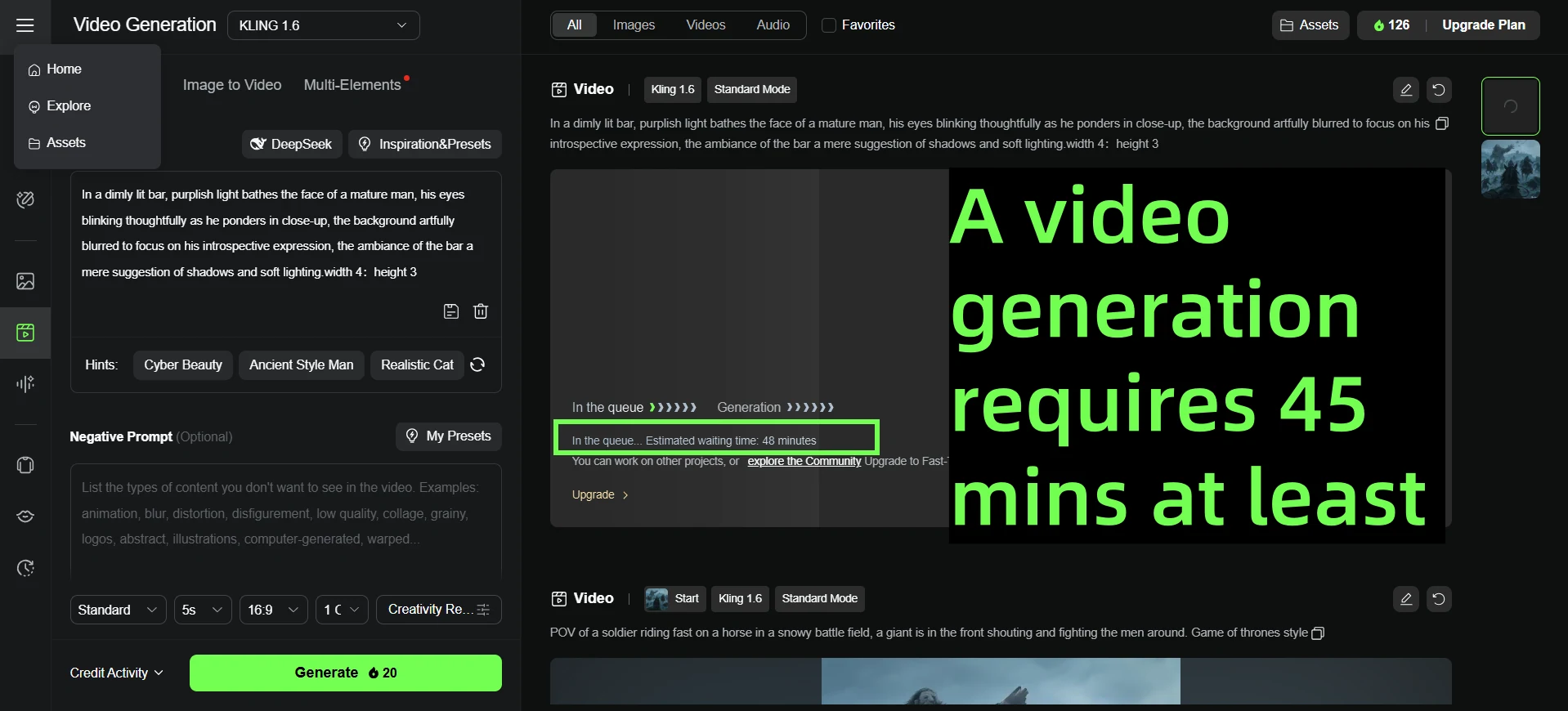Expand the KLING 1.6 model dropdown

pyautogui.click(x=324, y=25)
